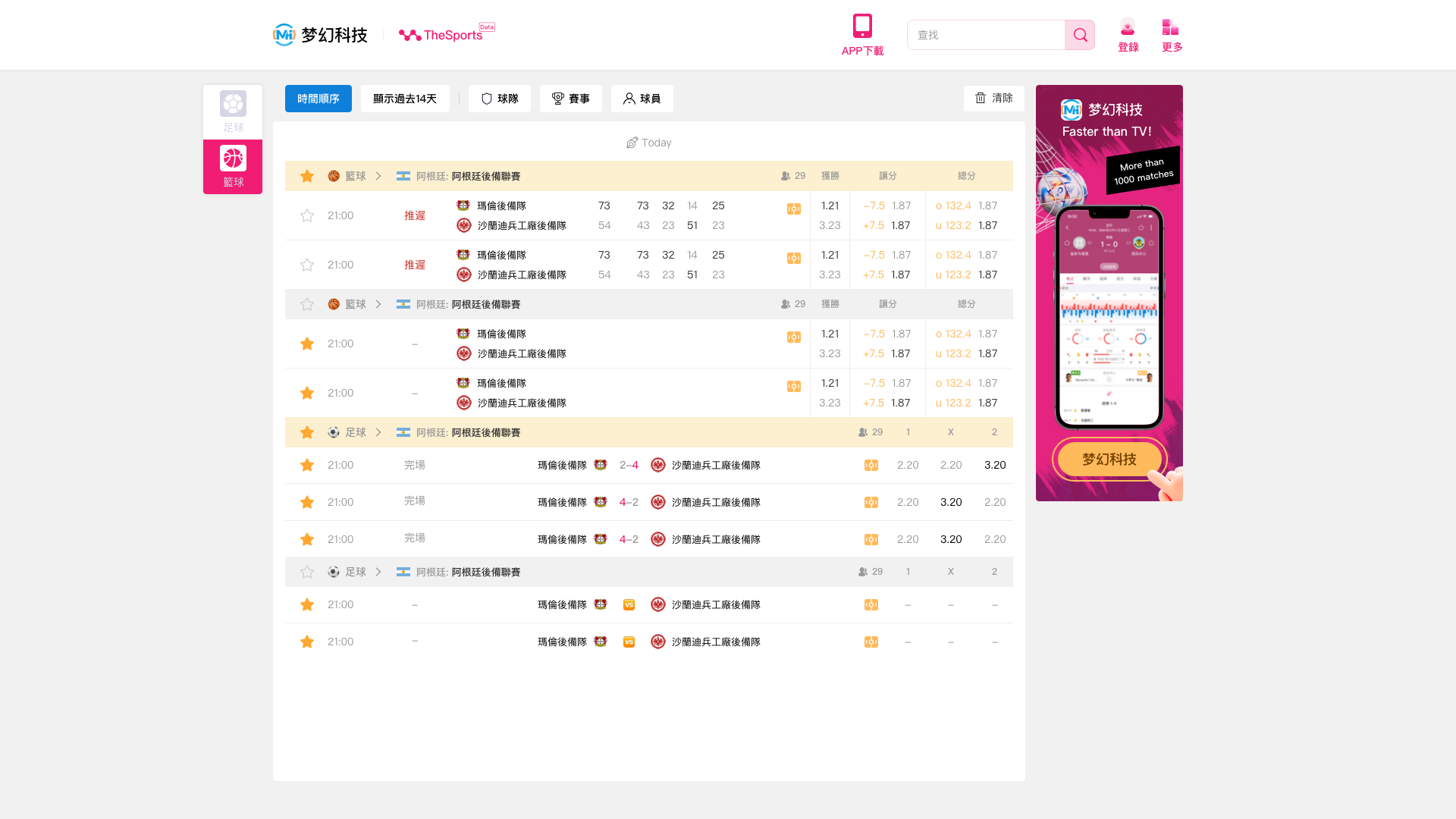Open the 球員 filter tab
The image size is (1456, 819).
(x=642, y=98)
